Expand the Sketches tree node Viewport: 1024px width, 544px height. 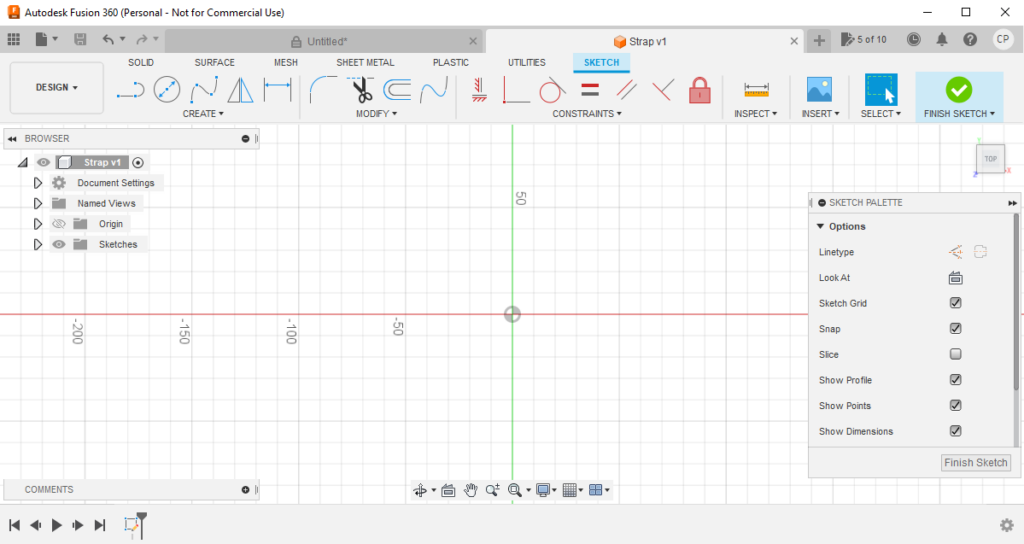pyautogui.click(x=38, y=244)
